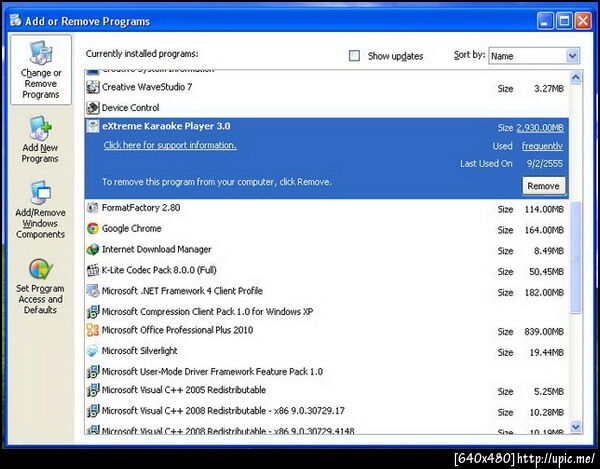
Task: Open Set Program Access and Defaults
Action: 40,286
